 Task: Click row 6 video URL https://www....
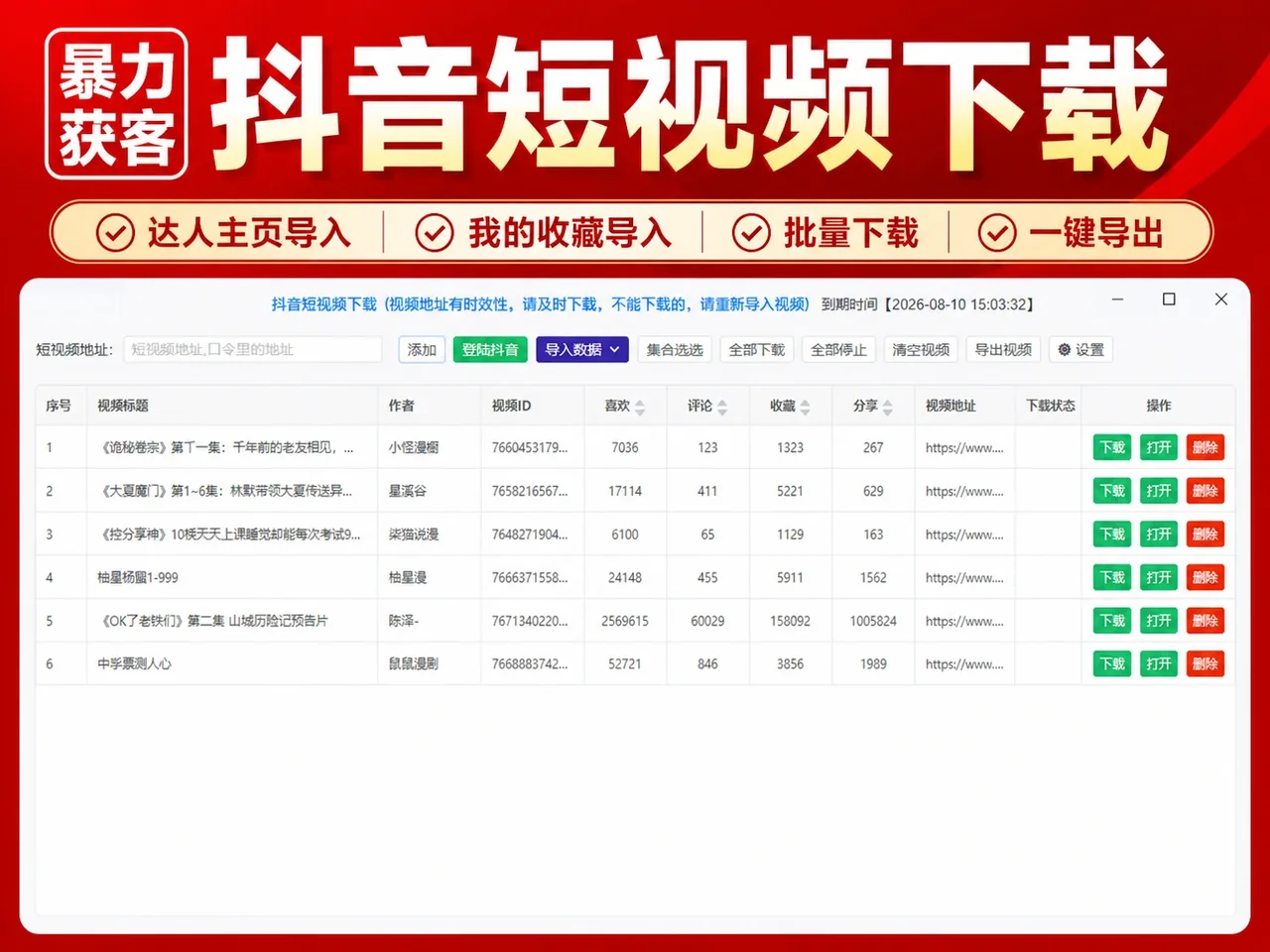[964, 664]
